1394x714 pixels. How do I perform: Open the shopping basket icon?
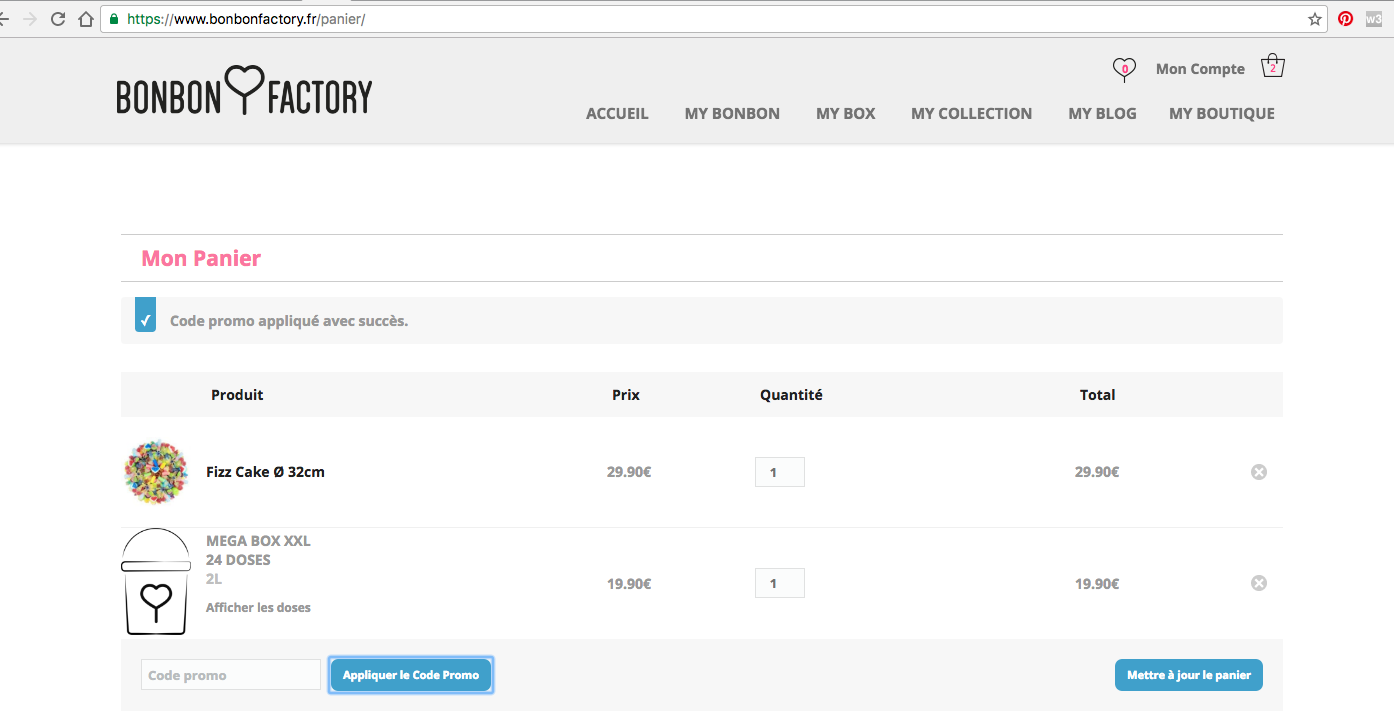[1272, 66]
